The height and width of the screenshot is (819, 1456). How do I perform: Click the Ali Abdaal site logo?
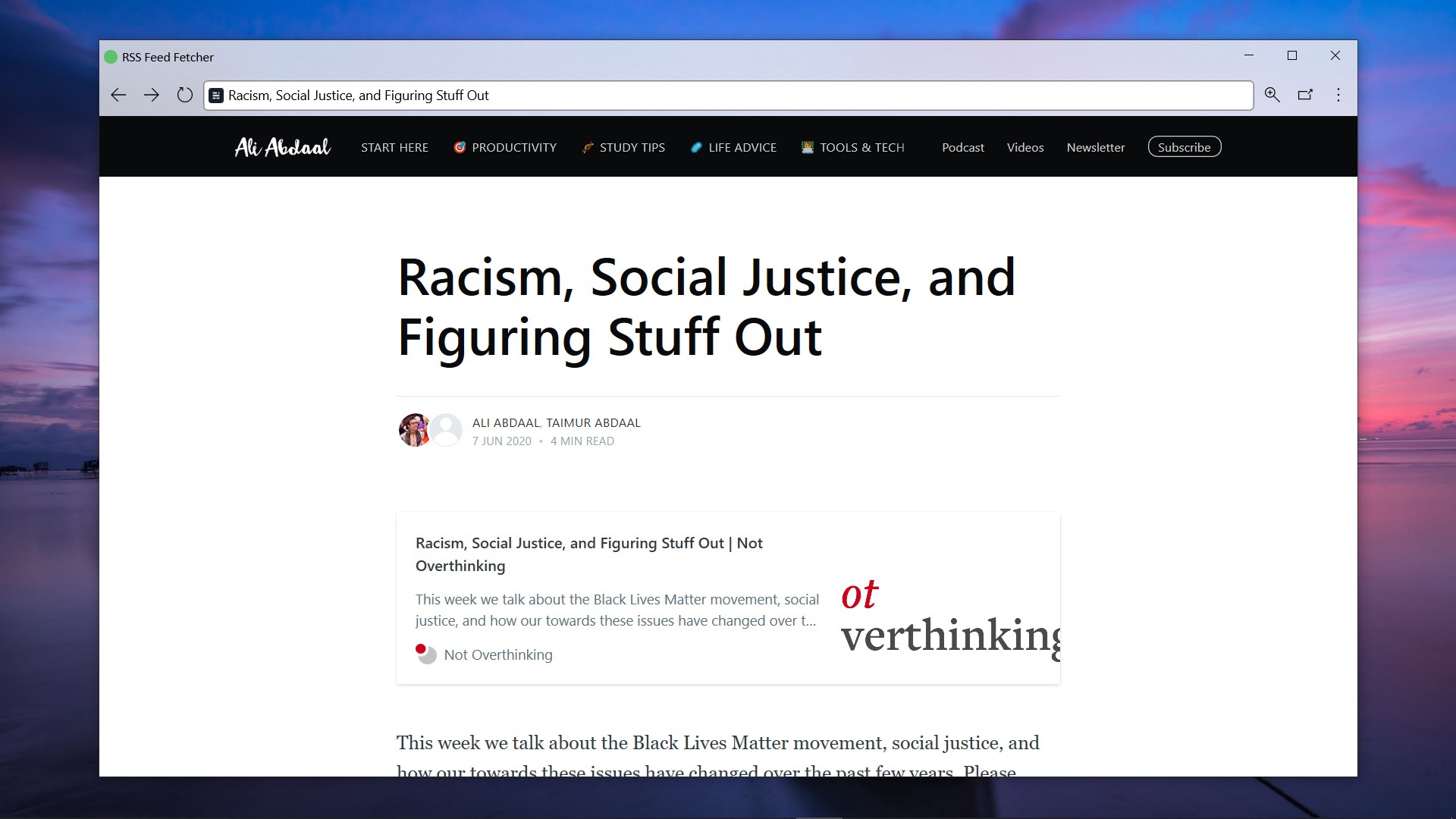pos(282,147)
